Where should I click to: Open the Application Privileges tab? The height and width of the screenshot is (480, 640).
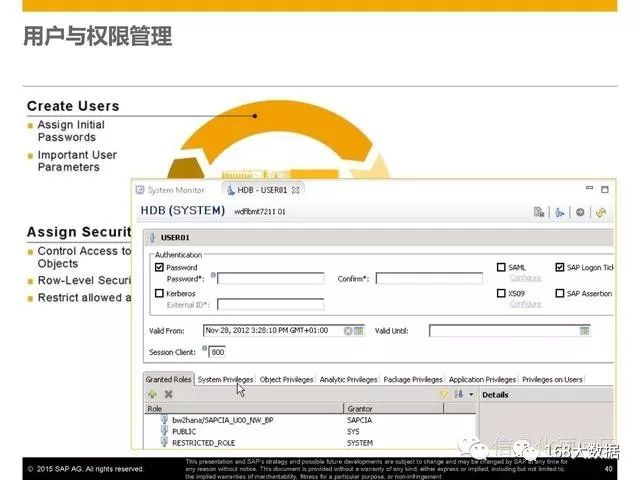(482, 380)
